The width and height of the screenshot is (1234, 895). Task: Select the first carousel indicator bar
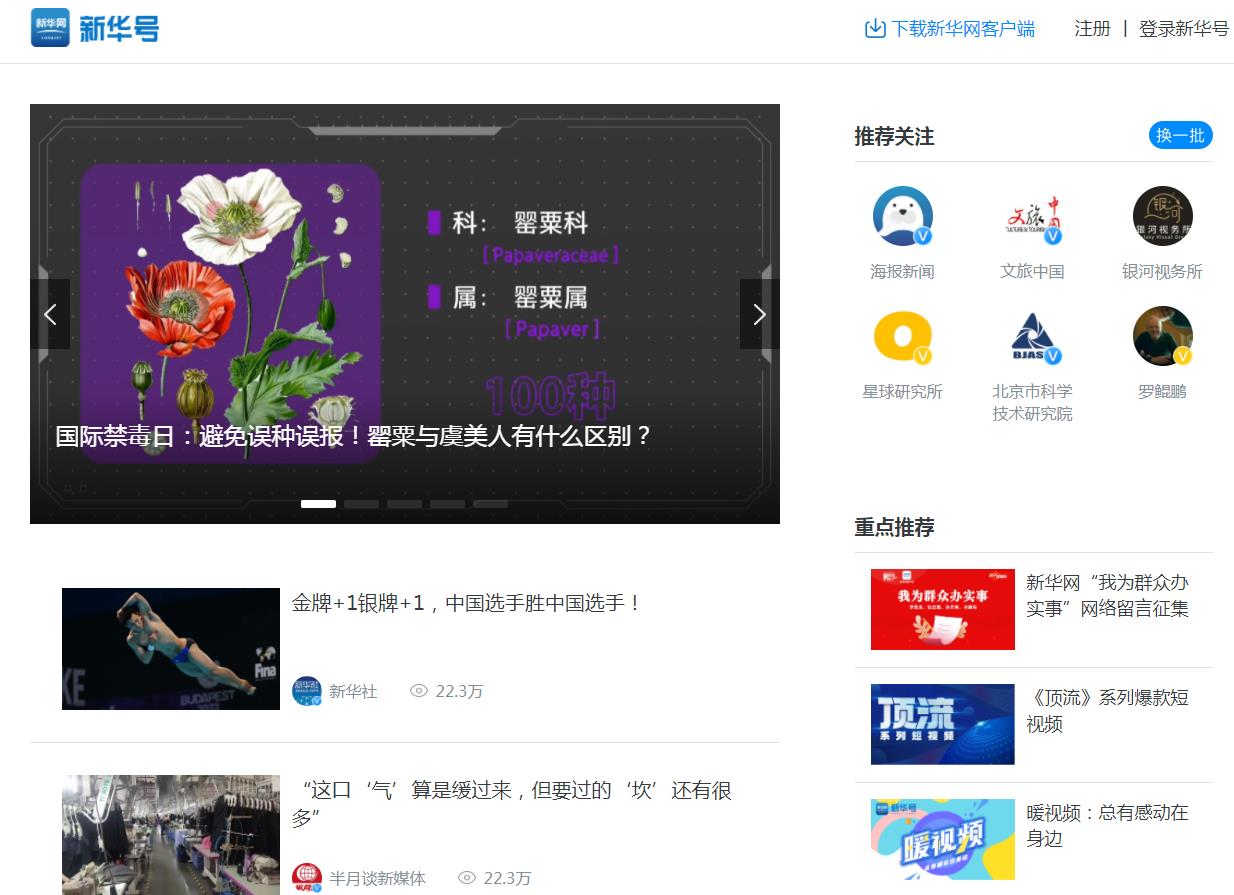click(x=318, y=504)
